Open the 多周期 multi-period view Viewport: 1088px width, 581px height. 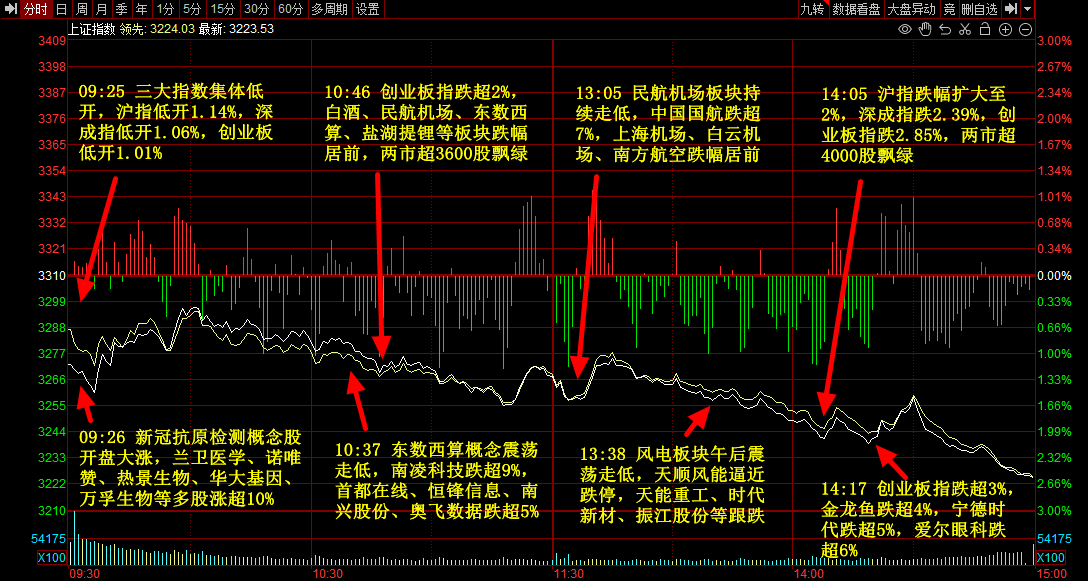[x=329, y=9]
